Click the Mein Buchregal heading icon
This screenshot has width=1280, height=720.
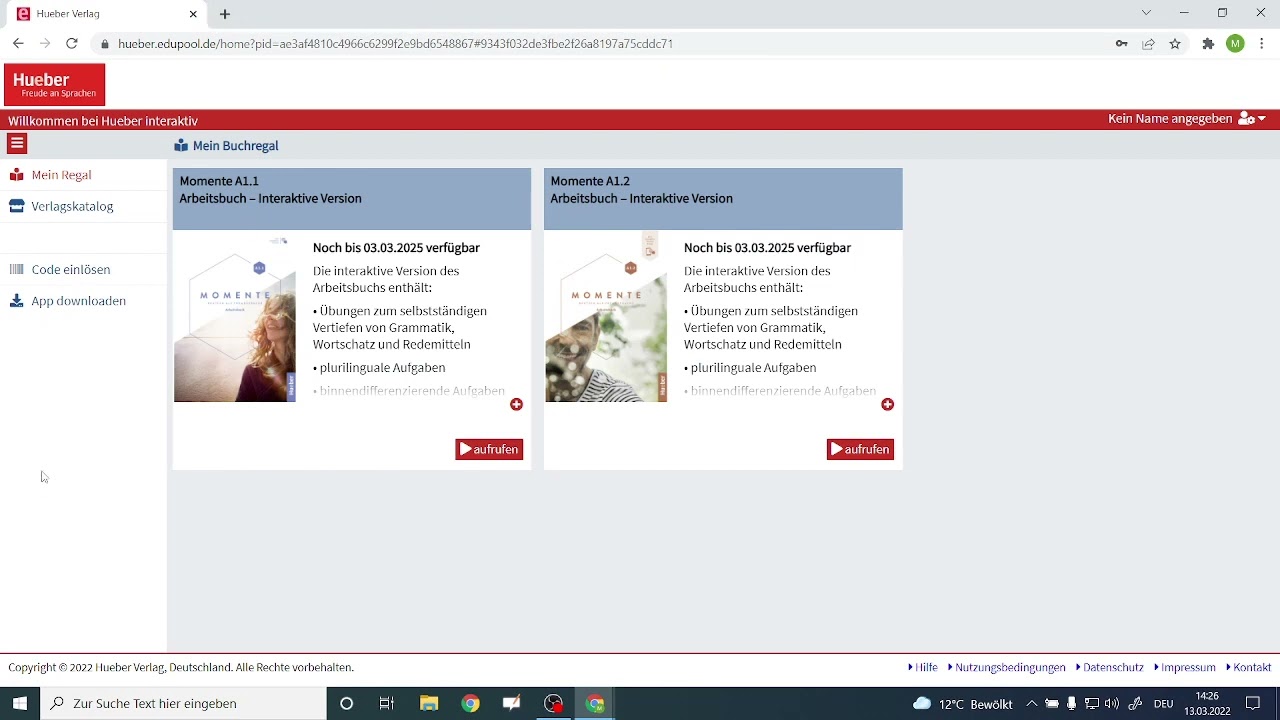coord(181,146)
